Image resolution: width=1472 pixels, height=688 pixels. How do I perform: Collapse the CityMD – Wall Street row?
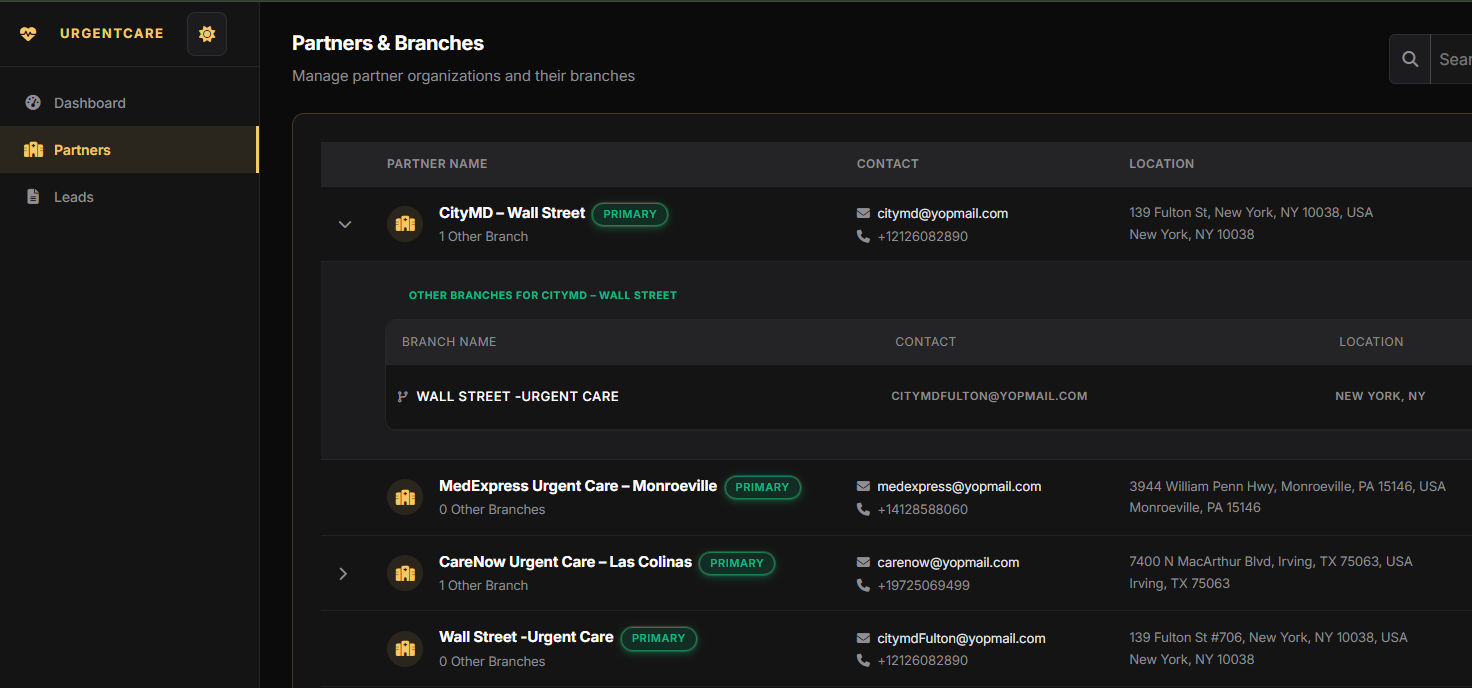[x=345, y=224]
